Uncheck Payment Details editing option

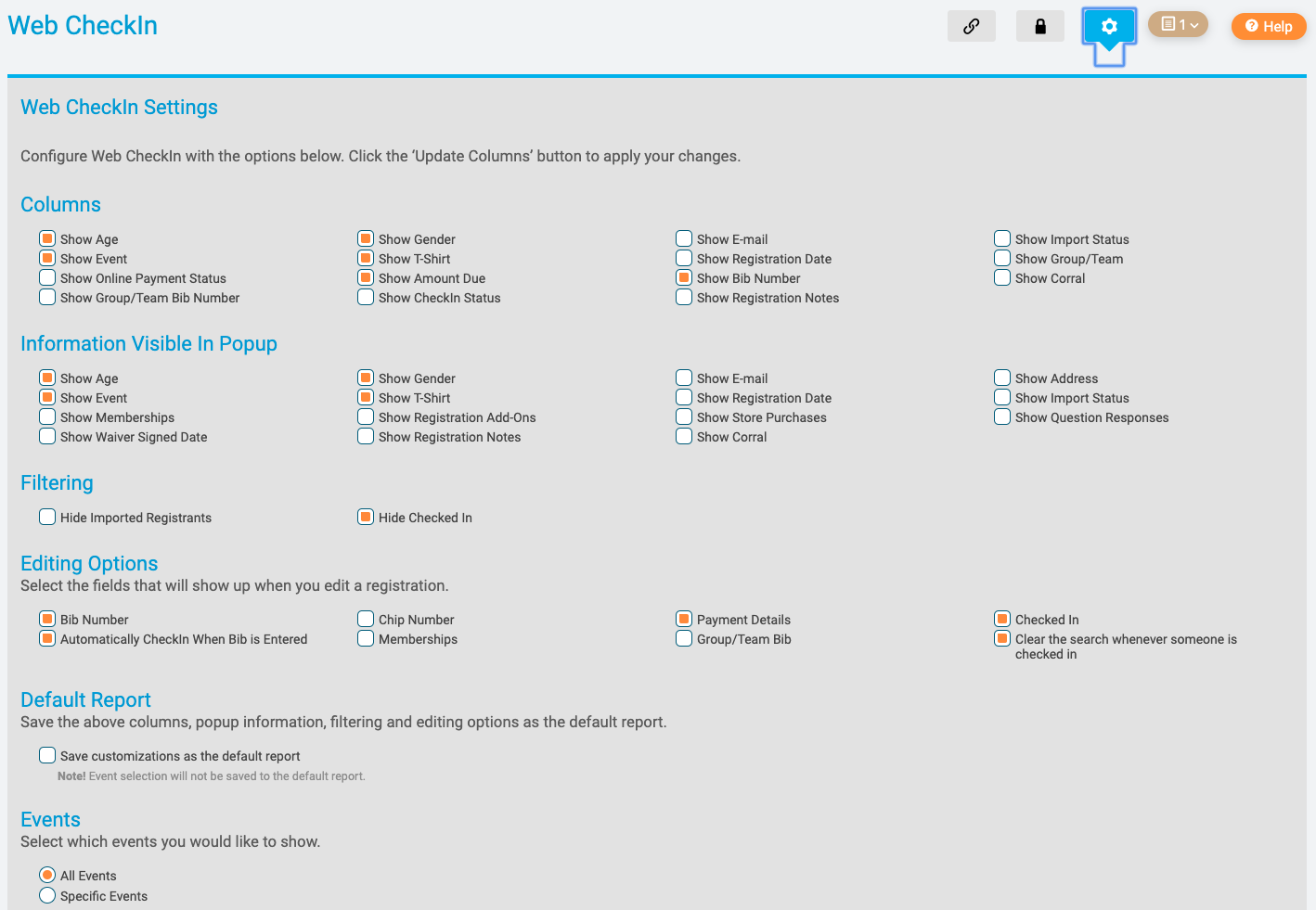684,619
